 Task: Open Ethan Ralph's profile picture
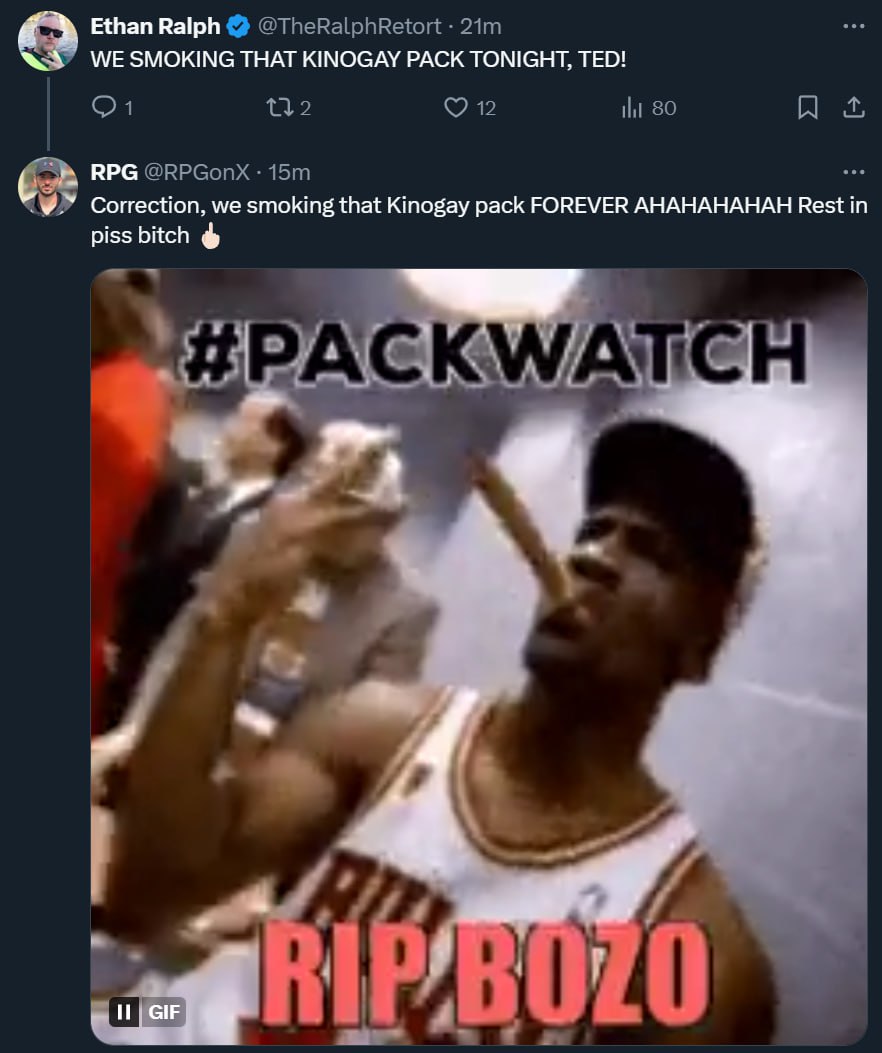pyautogui.click(x=48, y=41)
